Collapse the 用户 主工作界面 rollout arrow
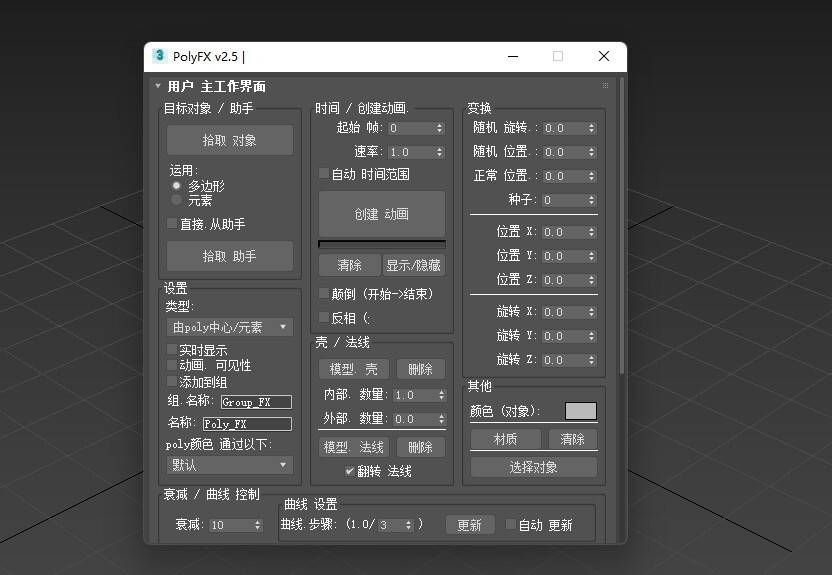This screenshot has width=832, height=575. [158, 85]
